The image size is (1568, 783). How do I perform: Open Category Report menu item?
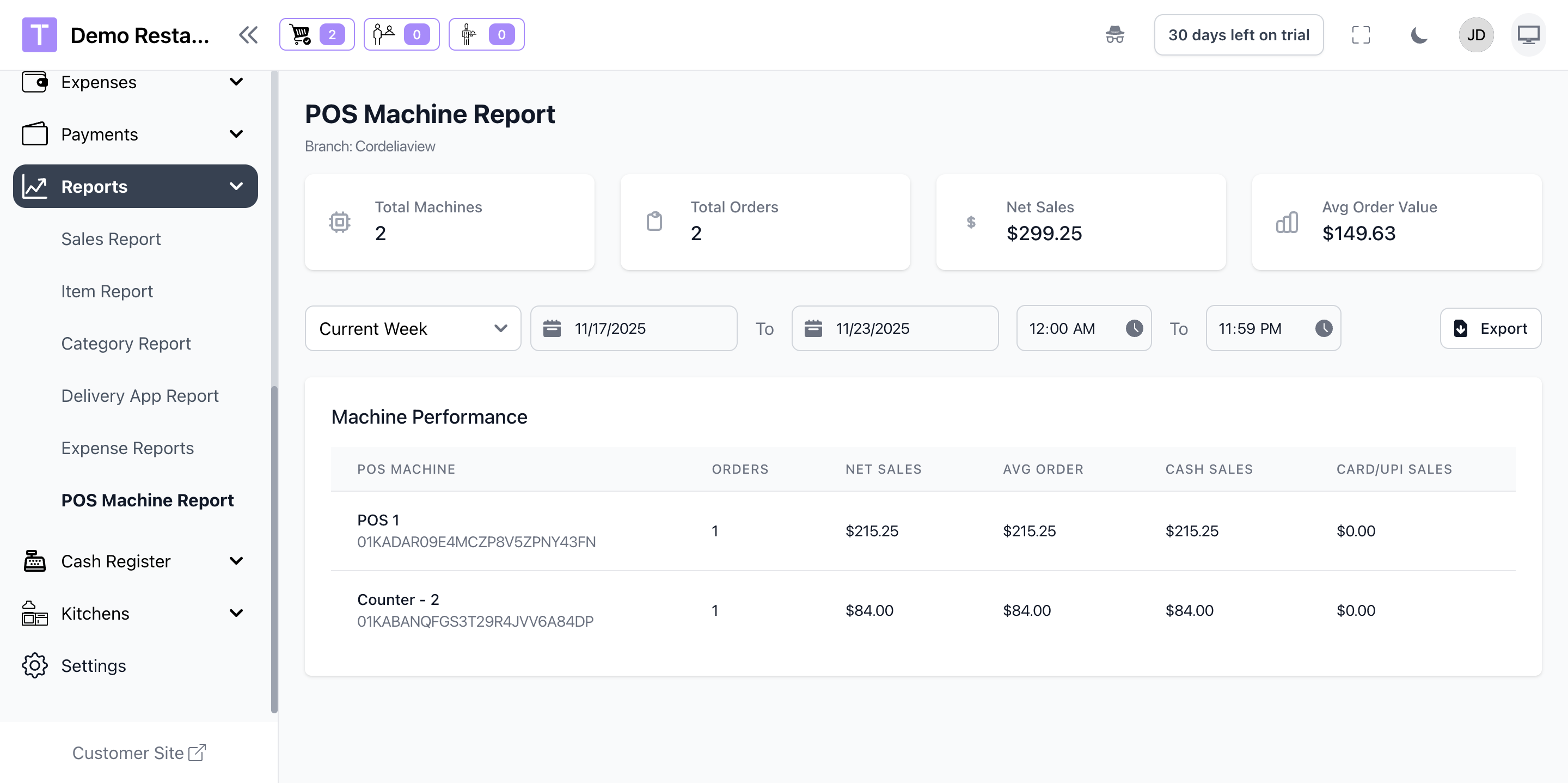tap(126, 344)
